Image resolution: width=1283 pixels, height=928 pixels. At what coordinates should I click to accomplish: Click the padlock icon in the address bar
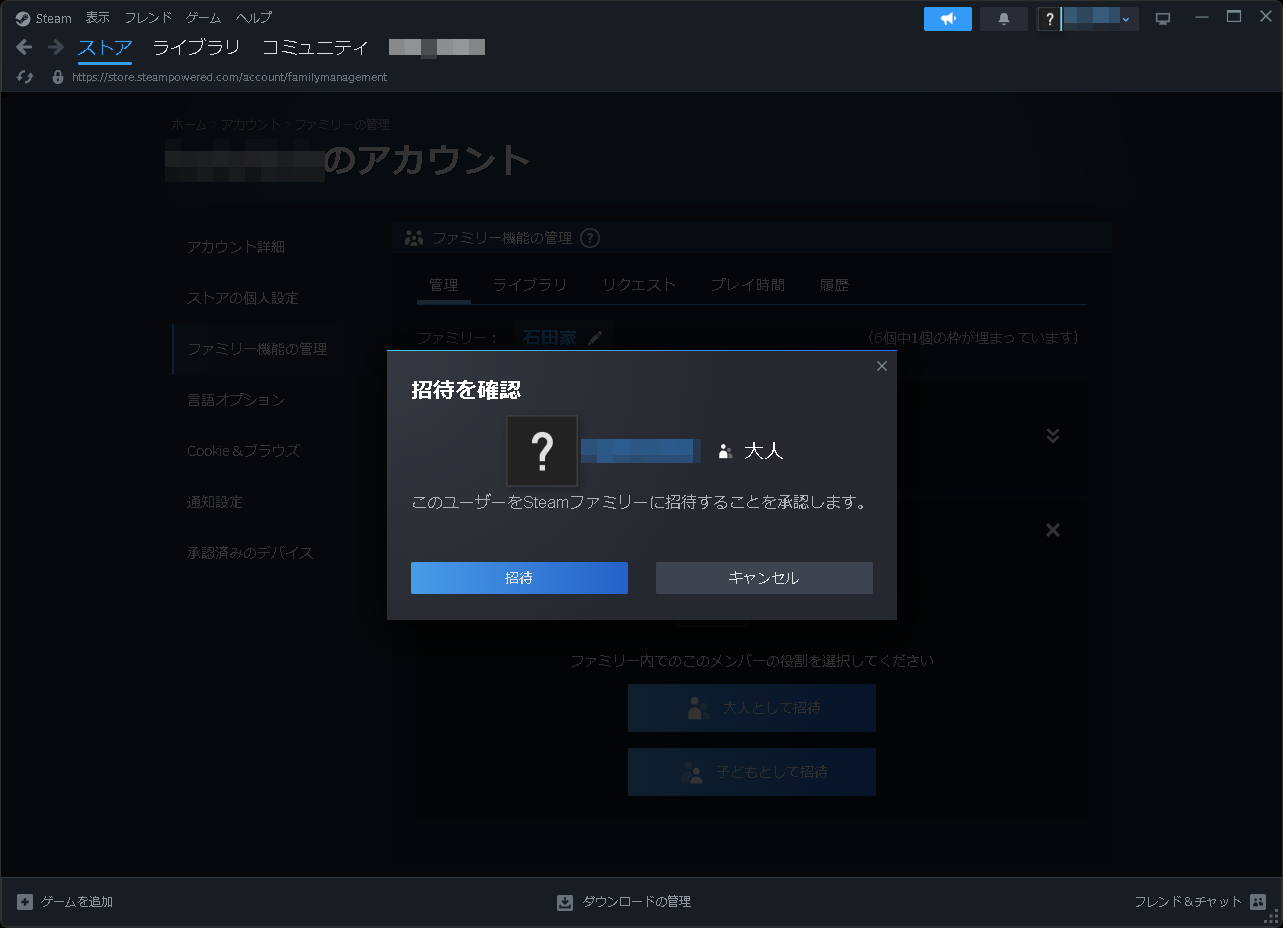click(57, 76)
